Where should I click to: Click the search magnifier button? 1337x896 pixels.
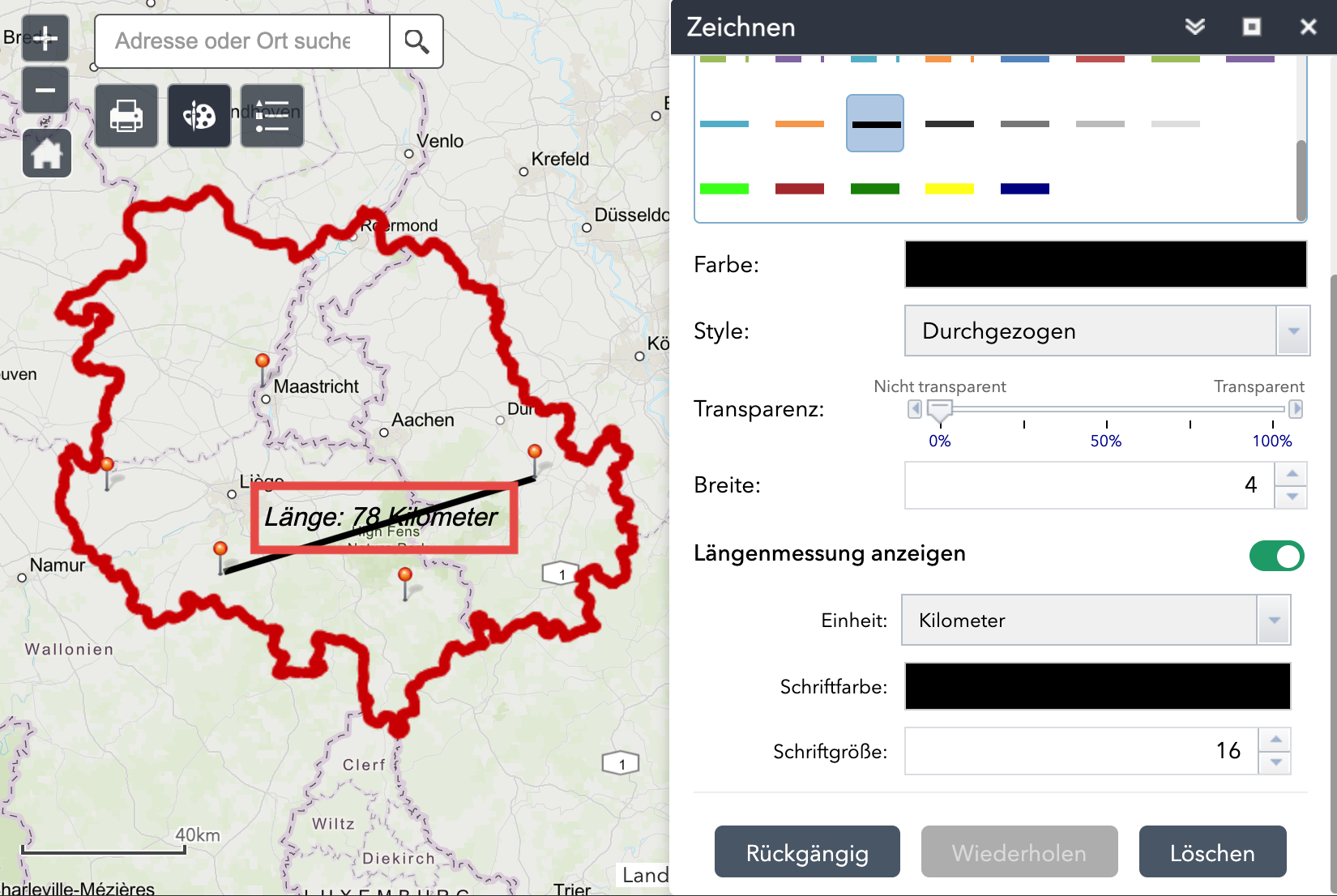click(416, 41)
